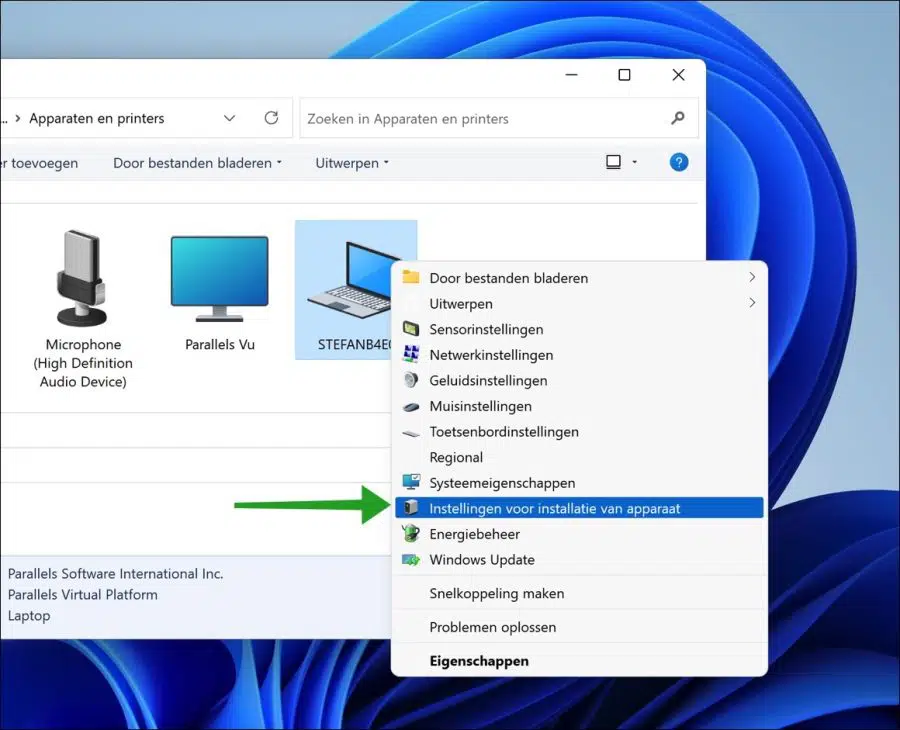Choose Problemen oplossen
900x730 pixels.
[x=579, y=627]
